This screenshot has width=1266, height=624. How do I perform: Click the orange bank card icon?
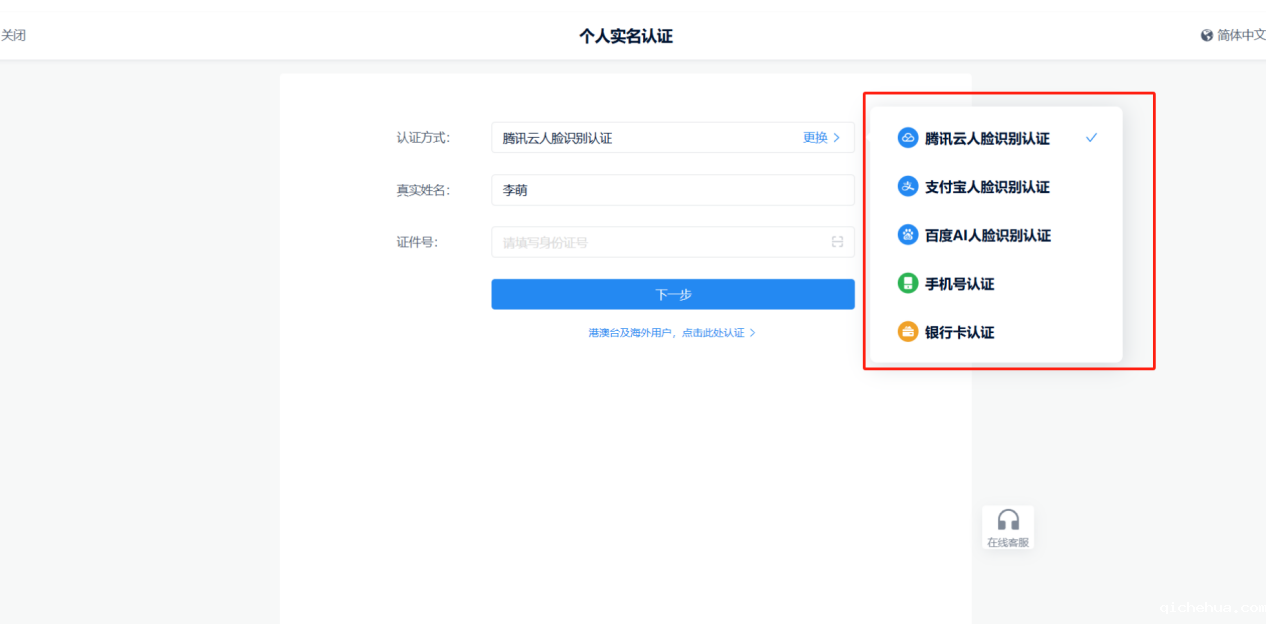click(907, 332)
